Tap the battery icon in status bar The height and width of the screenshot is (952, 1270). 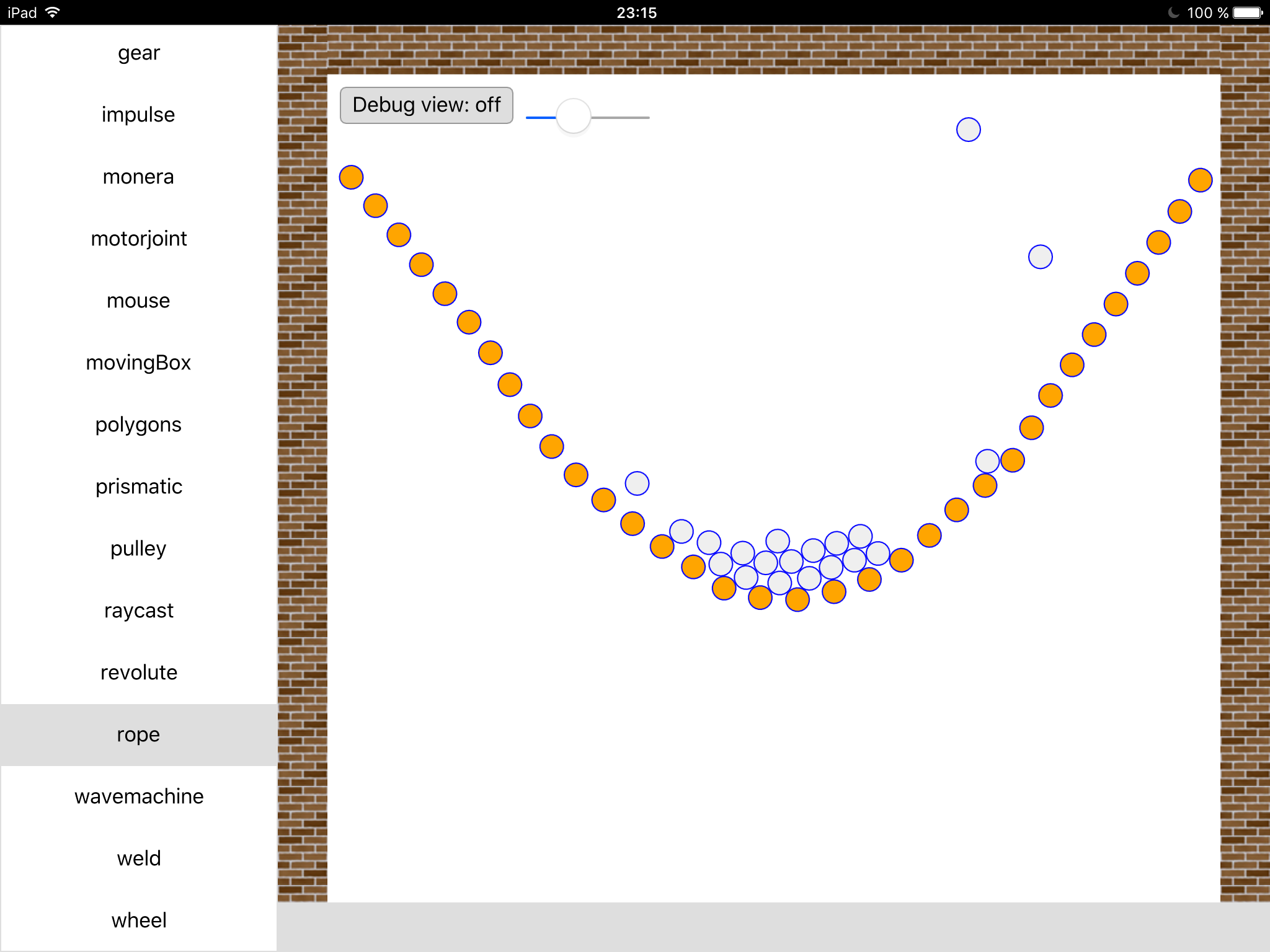click(1248, 13)
